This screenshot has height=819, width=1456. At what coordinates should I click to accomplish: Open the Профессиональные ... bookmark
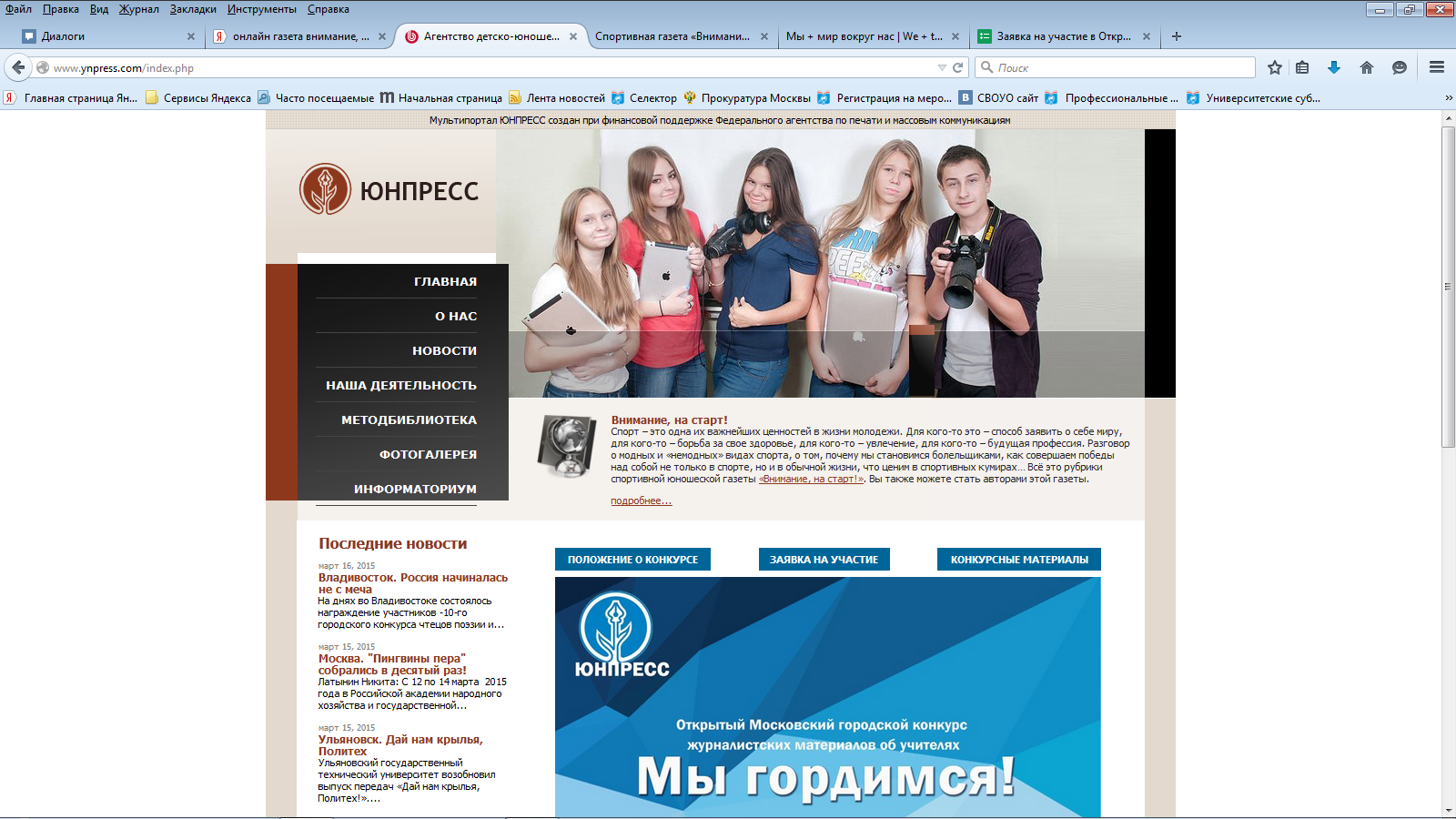click(1112, 98)
